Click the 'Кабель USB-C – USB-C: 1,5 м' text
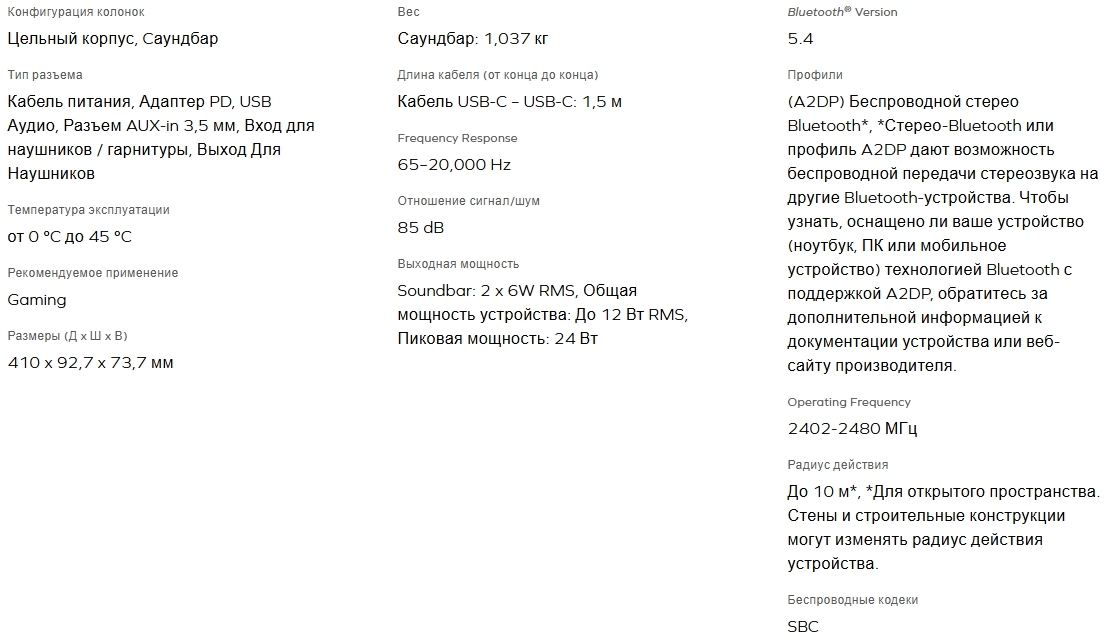The height and width of the screenshot is (642, 1114). pyautogui.click(x=509, y=102)
